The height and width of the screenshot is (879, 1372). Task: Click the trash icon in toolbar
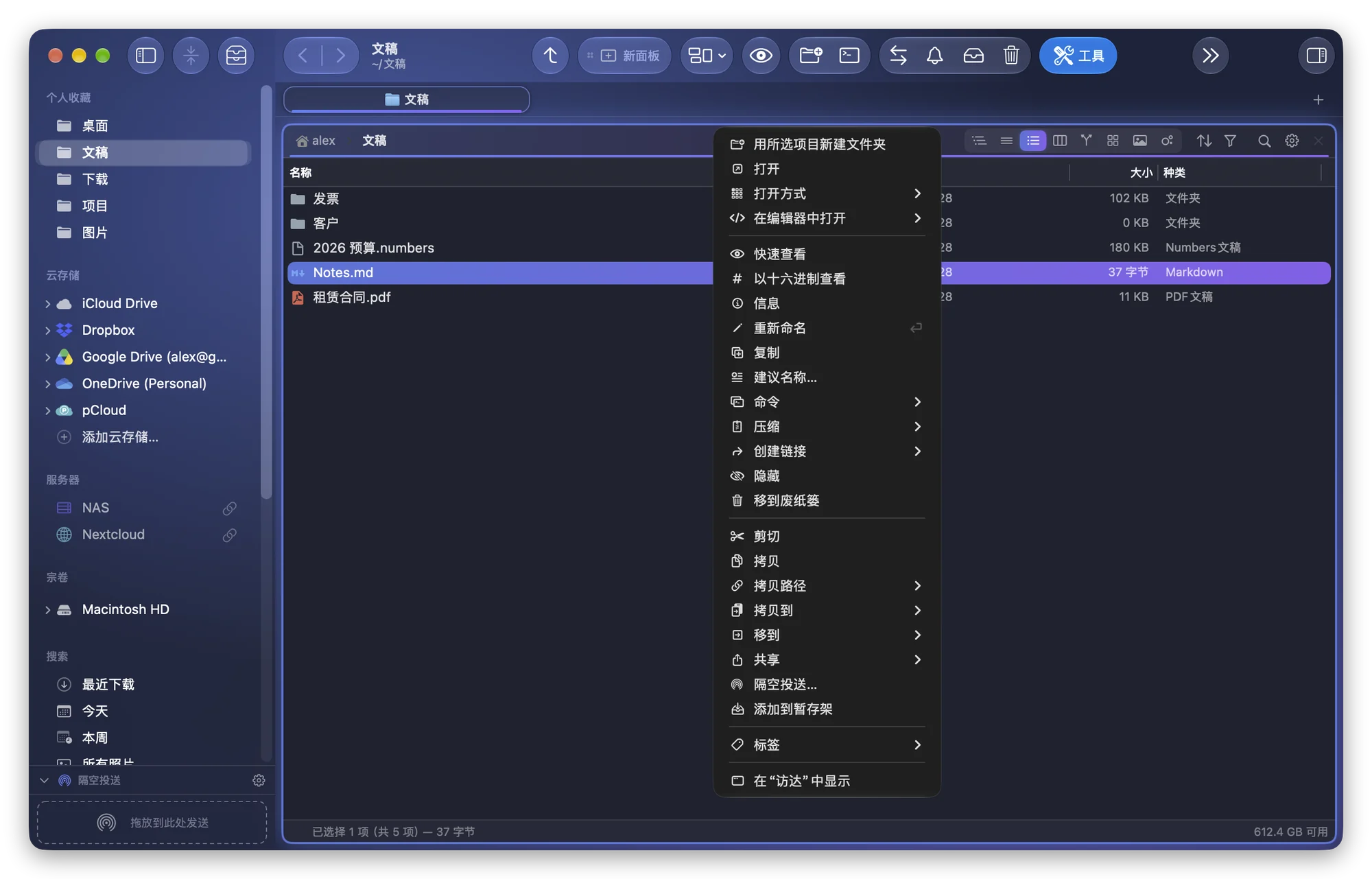pos(1010,56)
